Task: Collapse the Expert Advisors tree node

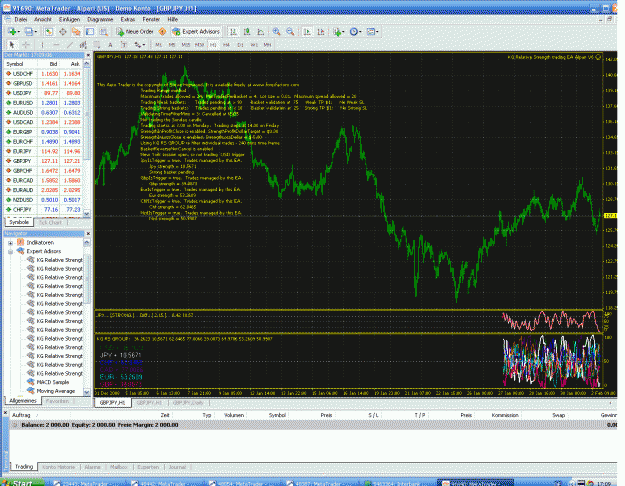Action: (x=10, y=251)
